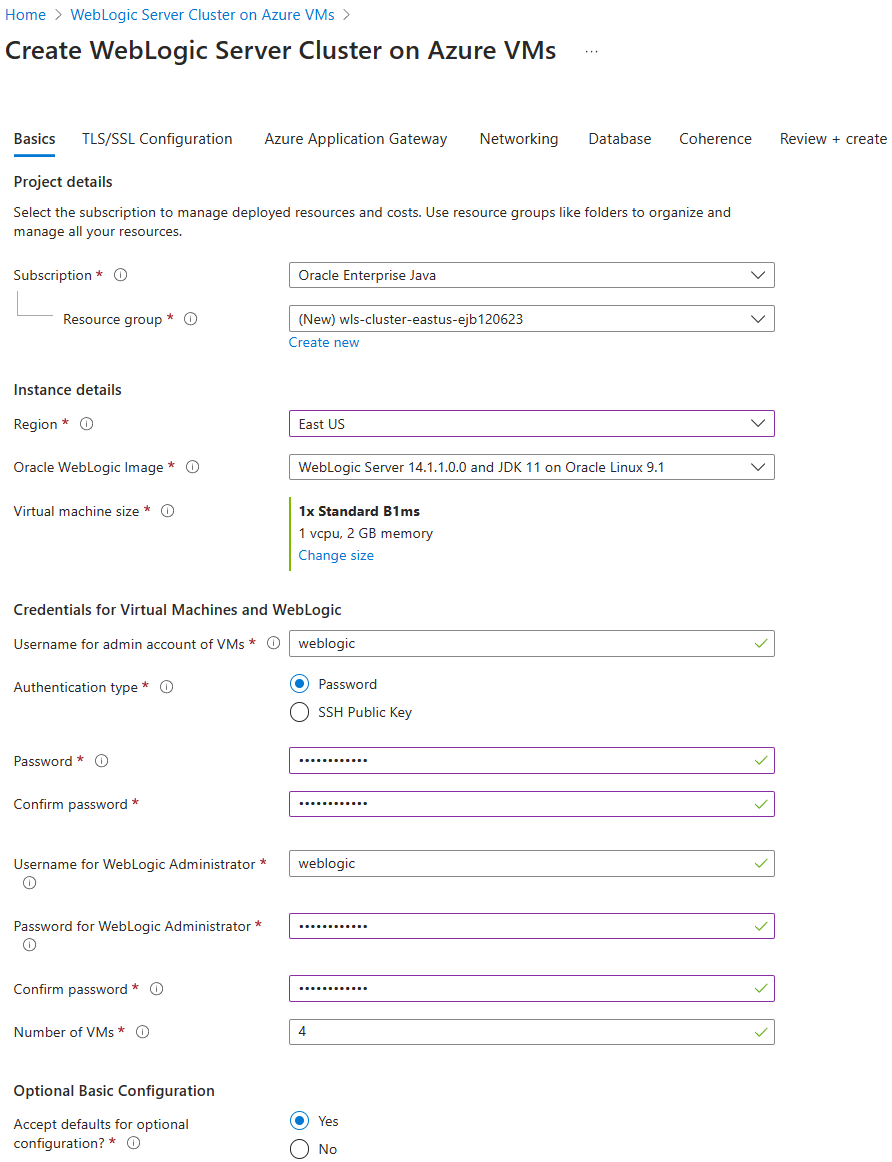This screenshot has height=1162, width=892.
Task: Select the Password authentication radio button
Action: pos(299,684)
